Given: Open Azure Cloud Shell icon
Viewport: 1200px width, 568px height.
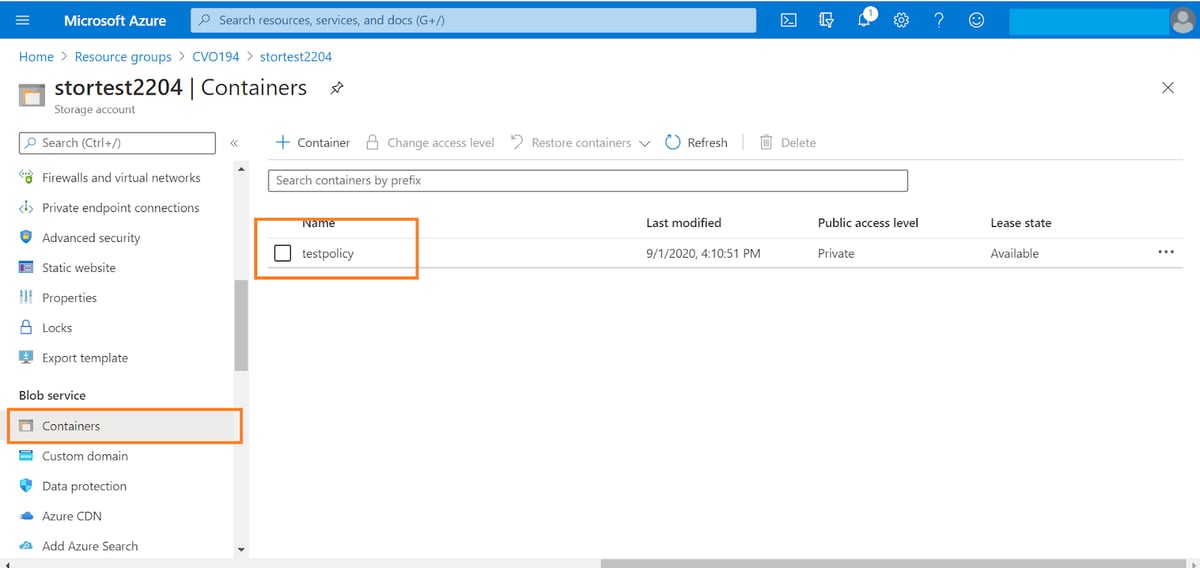Looking at the screenshot, I should [788, 20].
